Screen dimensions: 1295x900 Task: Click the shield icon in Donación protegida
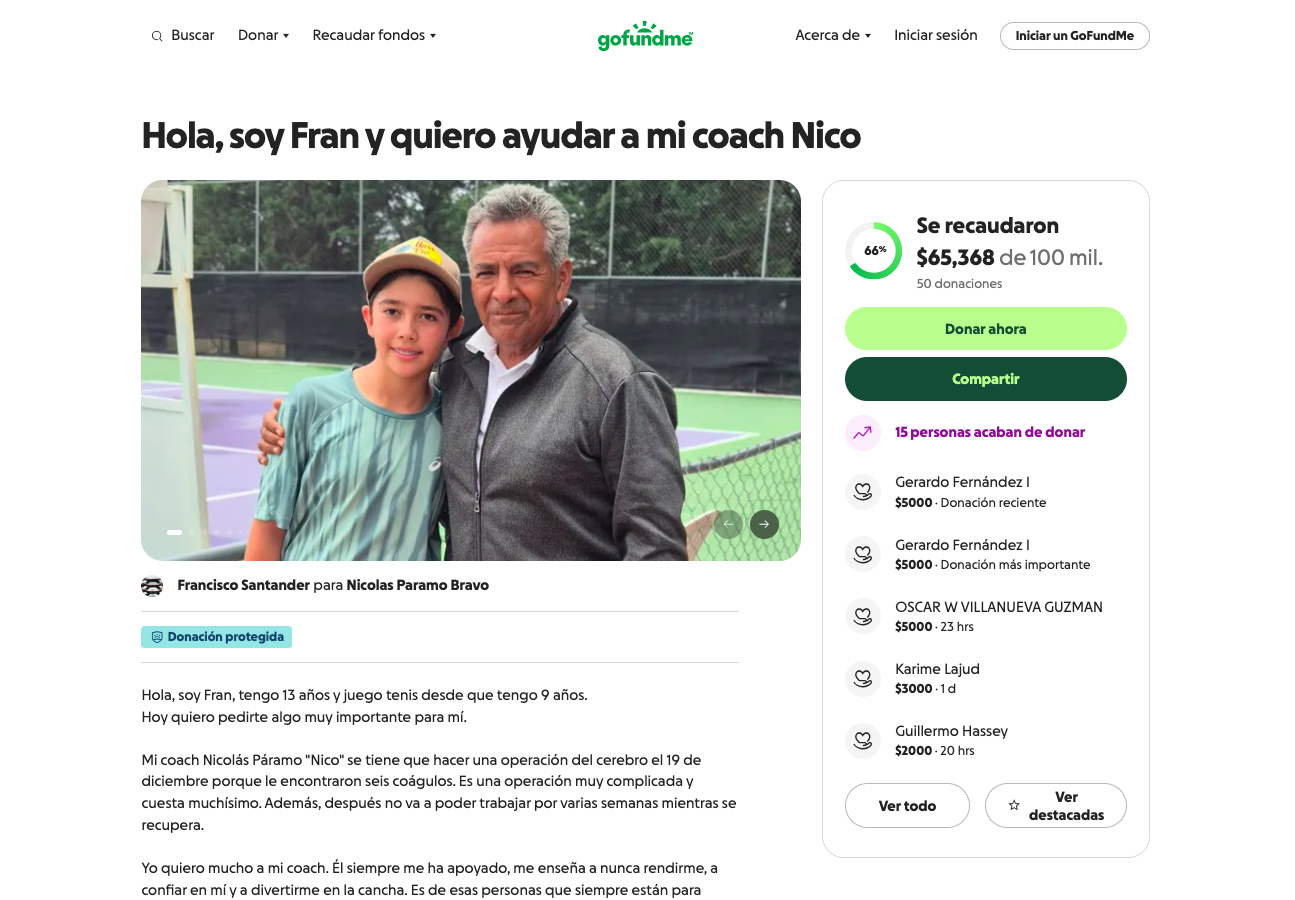coord(157,637)
